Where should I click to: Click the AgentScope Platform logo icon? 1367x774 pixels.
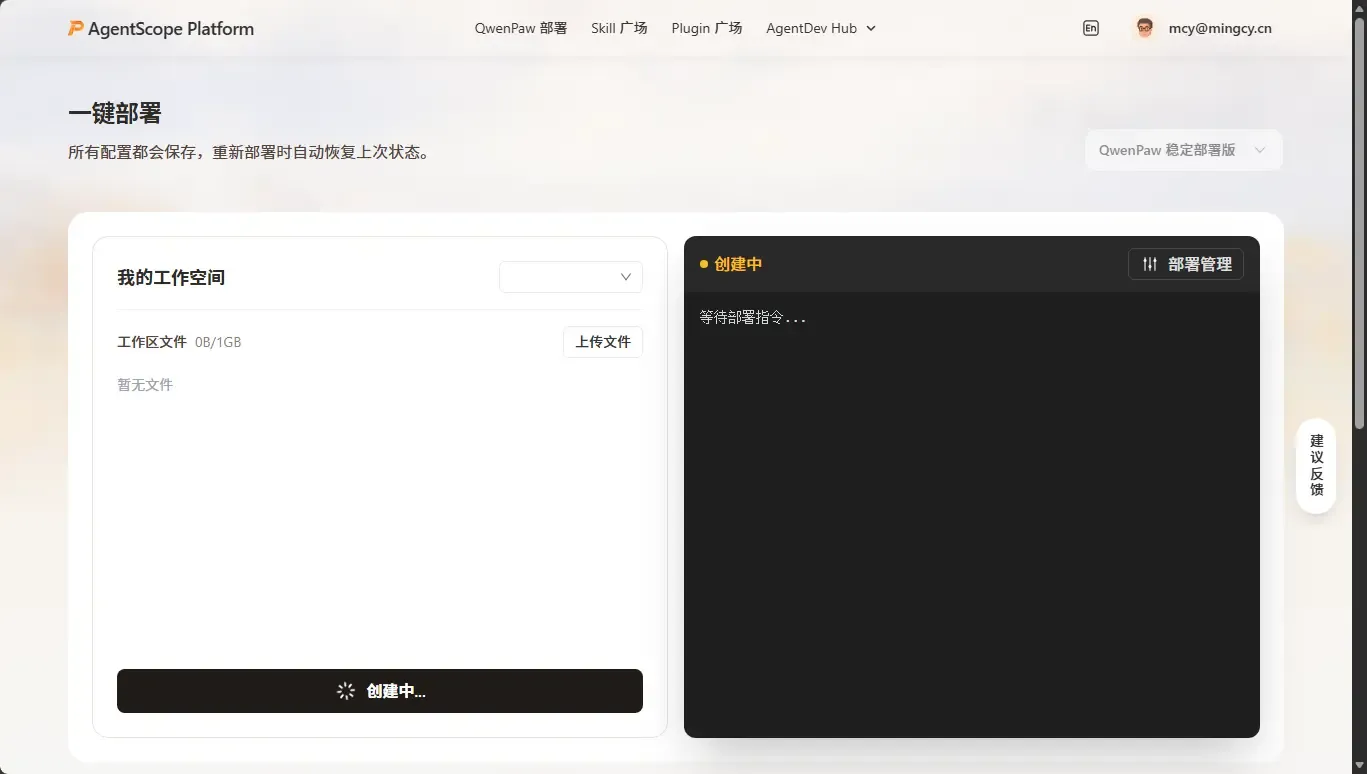pyautogui.click(x=76, y=28)
